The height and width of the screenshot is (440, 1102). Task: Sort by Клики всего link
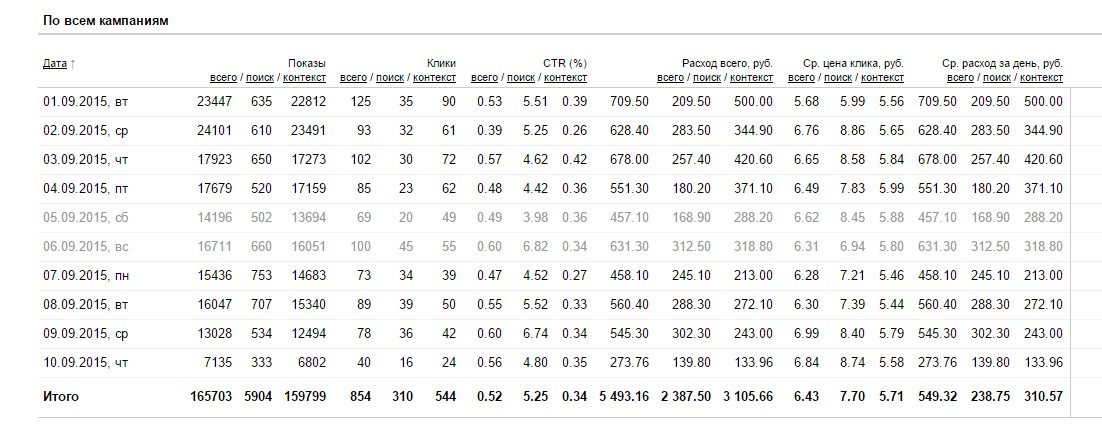click(x=353, y=77)
